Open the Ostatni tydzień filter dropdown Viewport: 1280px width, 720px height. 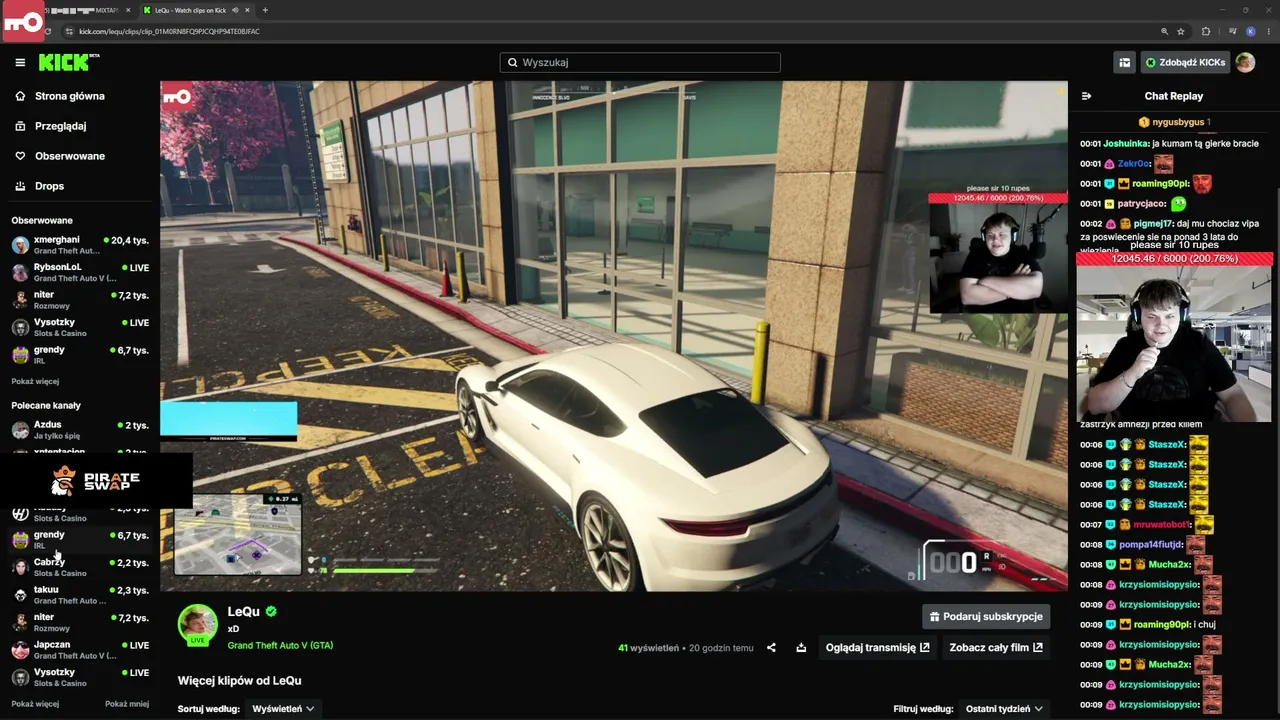(1004, 709)
